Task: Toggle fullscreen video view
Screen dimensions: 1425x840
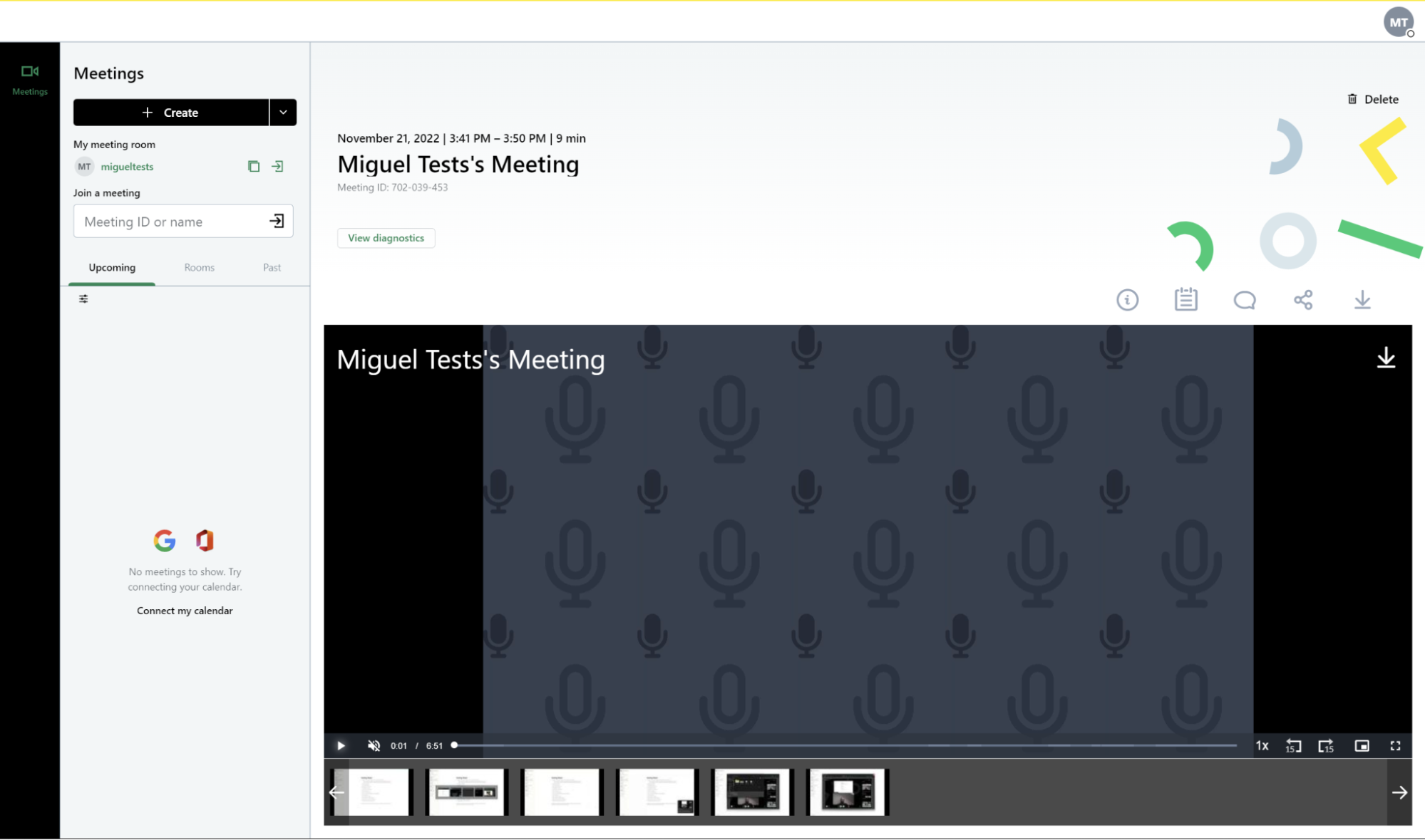Action: click(1395, 745)
